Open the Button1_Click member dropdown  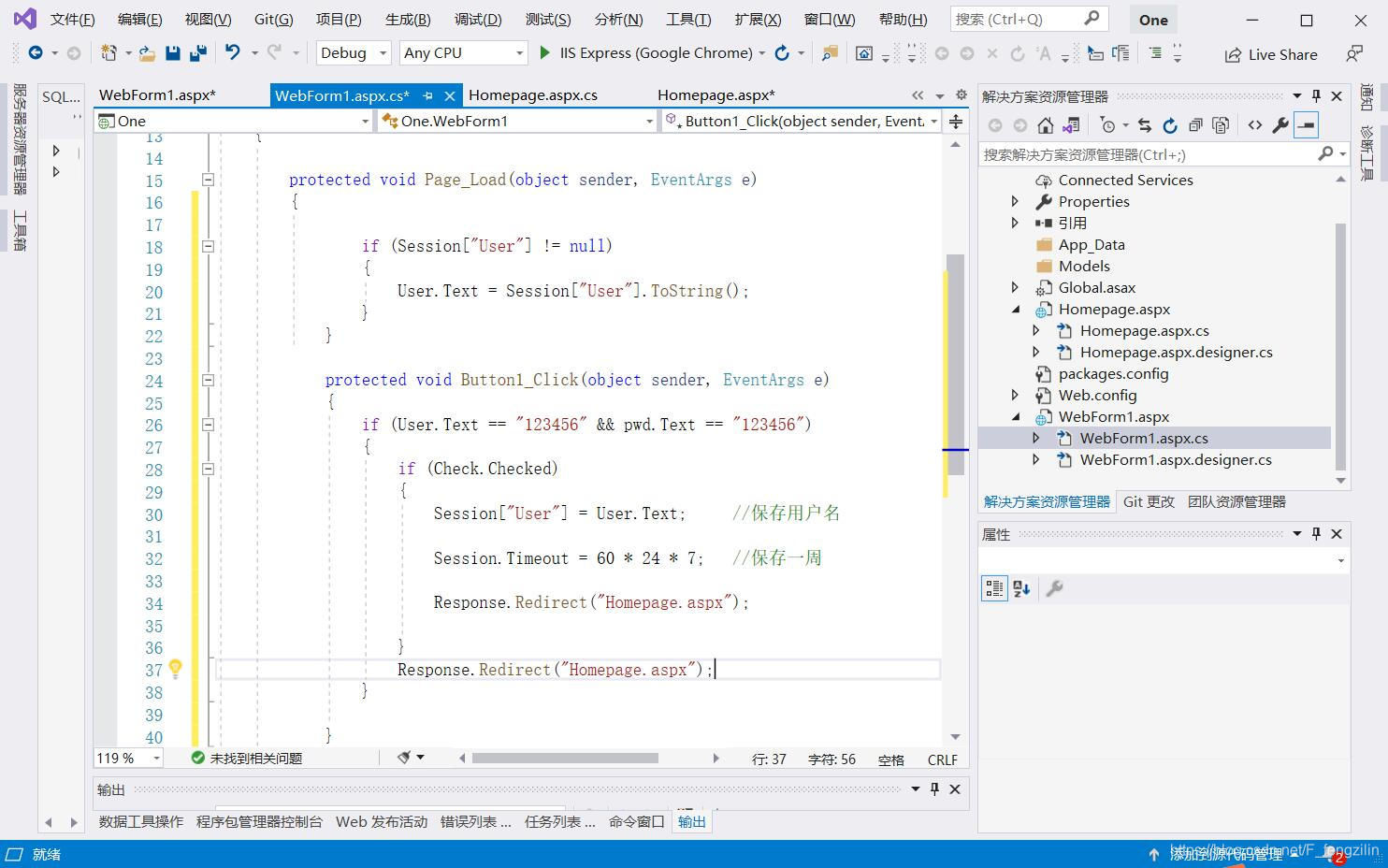[801, 121]
